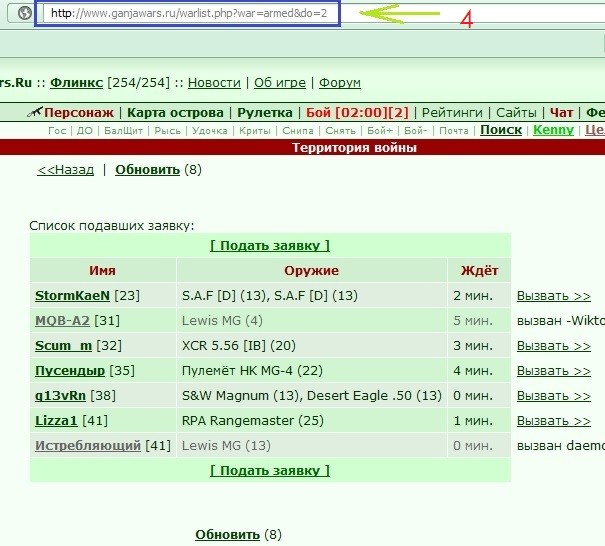Click the lower Подать заявку link
Viewport: 605px width, 546px height.
(x=270, y=470)
